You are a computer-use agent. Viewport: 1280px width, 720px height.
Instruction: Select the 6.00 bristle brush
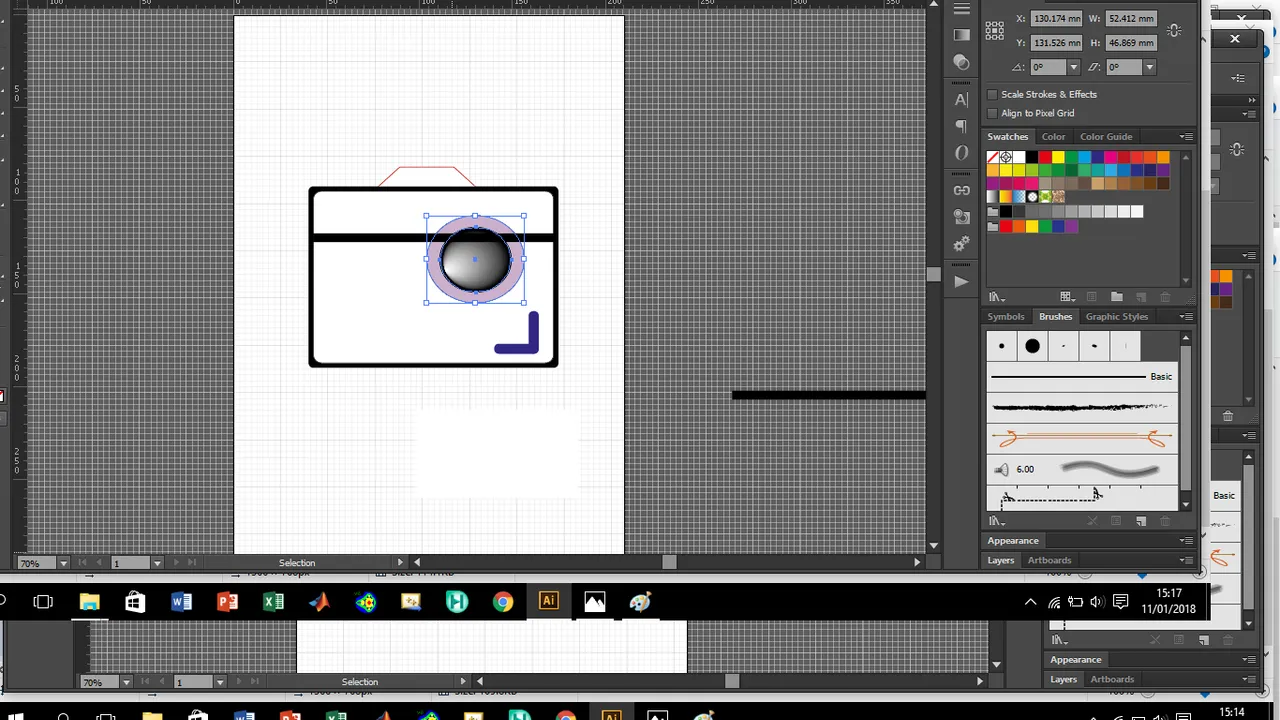(1082, 469)
